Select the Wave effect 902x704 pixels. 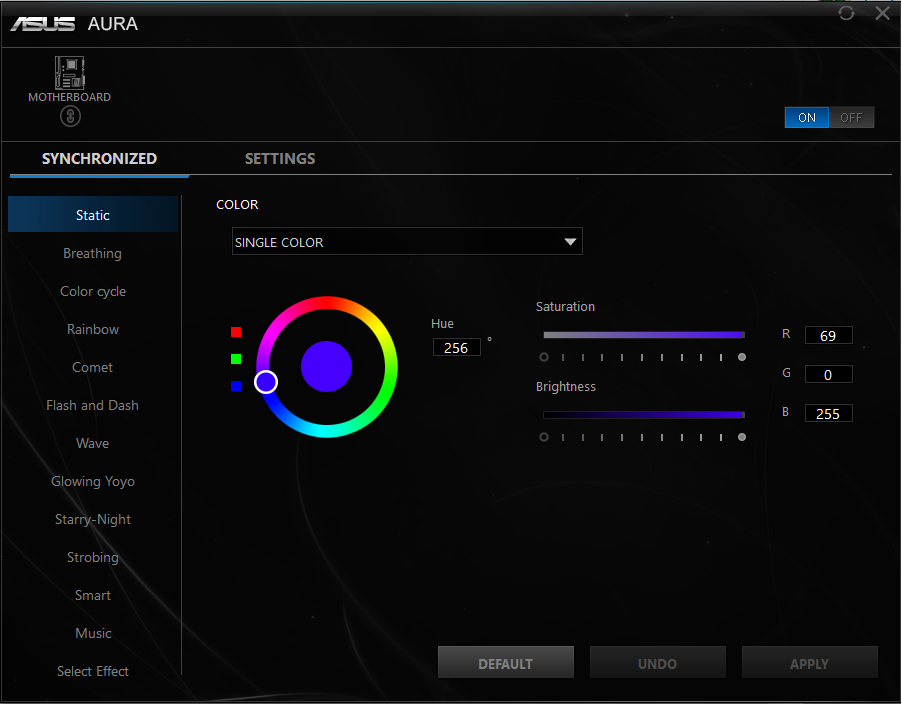pyautogui.click(x=93, y=443)
